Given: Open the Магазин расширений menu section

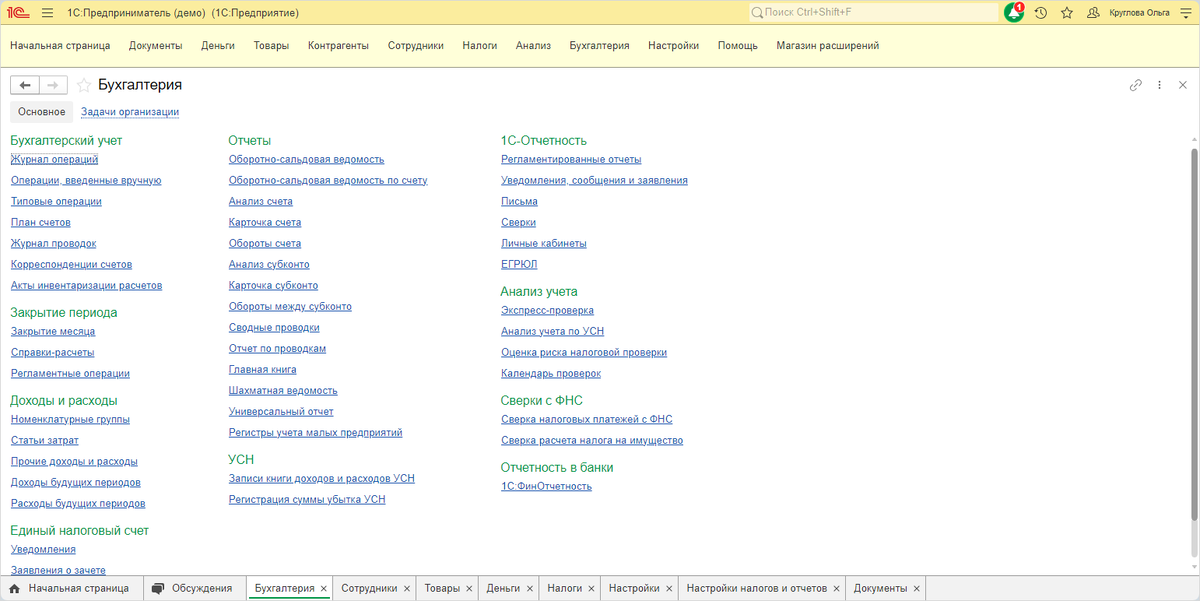Looking at the screenshot, I should tap(828, 46).
